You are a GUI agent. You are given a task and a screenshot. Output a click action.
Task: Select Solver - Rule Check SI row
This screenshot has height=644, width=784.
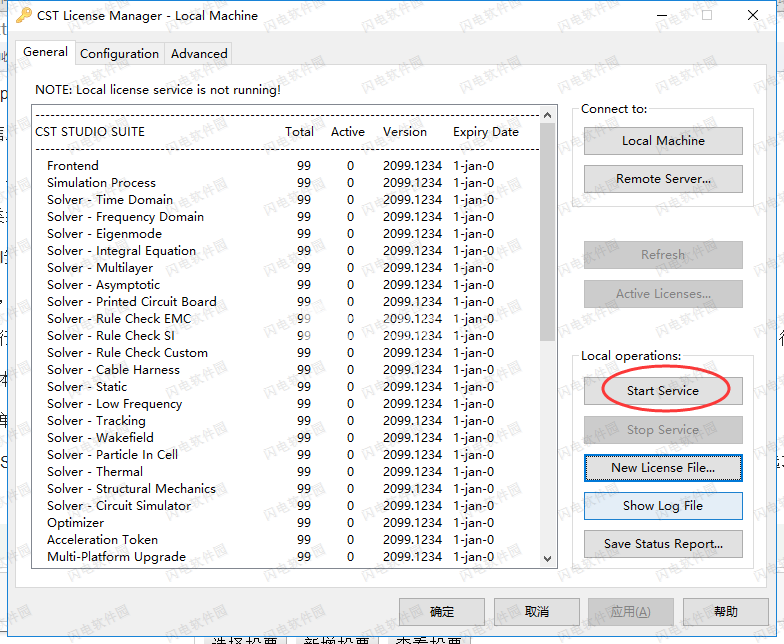click(270, 336)
